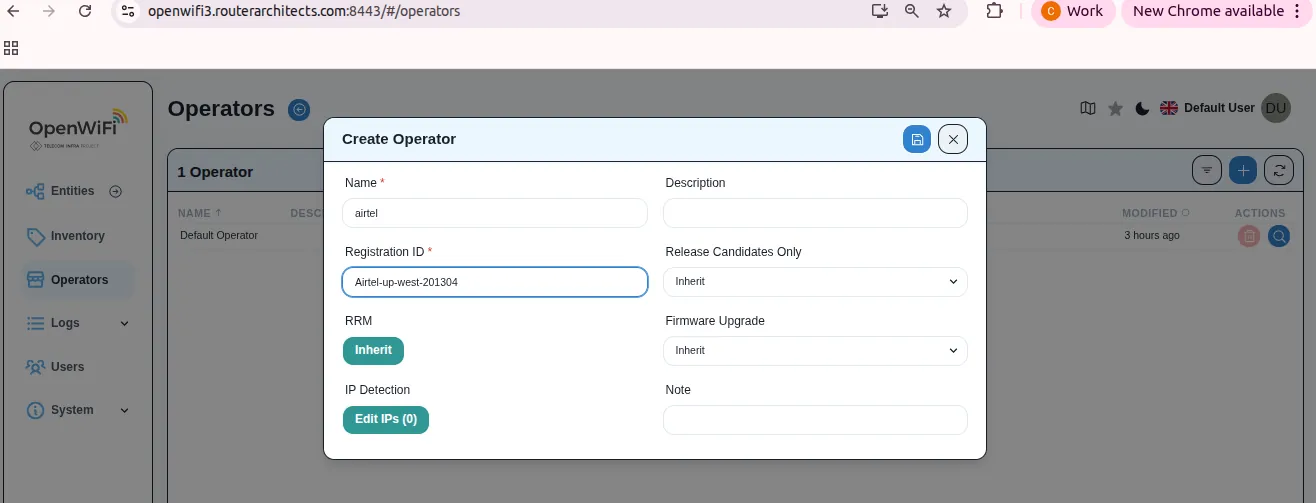The height and width of the screenshot is (503, 1316).
Task: Go forward in the browser
Action: pyautogui.click(x=49, y=11)
